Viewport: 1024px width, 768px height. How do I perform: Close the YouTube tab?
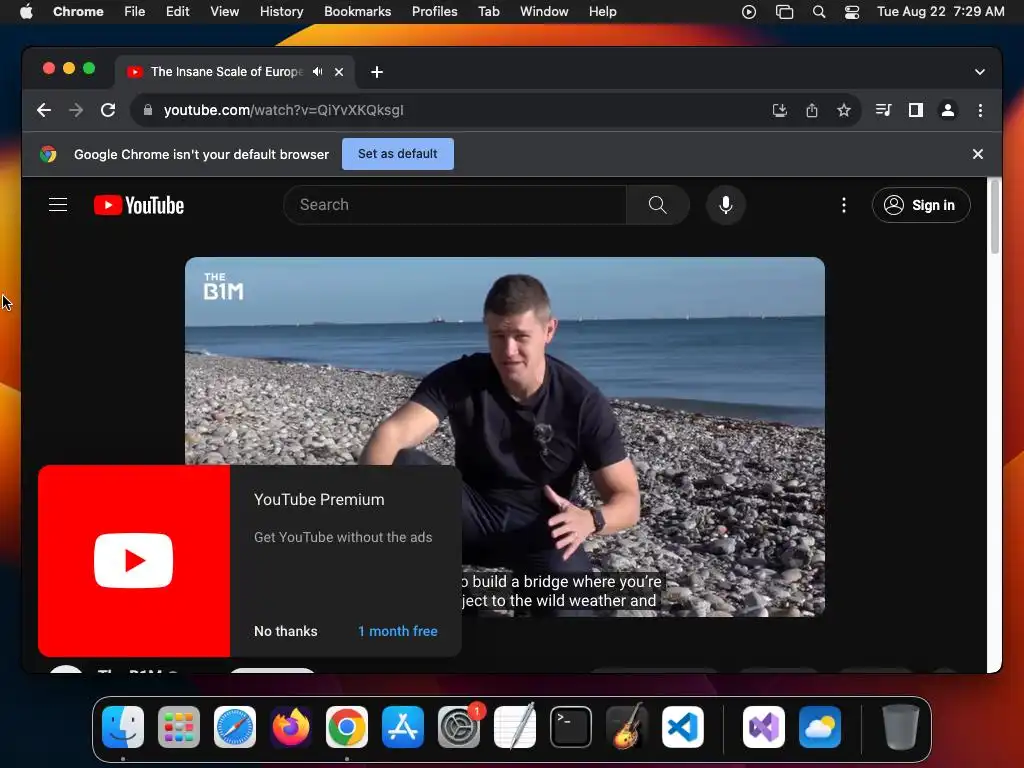(339, 72)
